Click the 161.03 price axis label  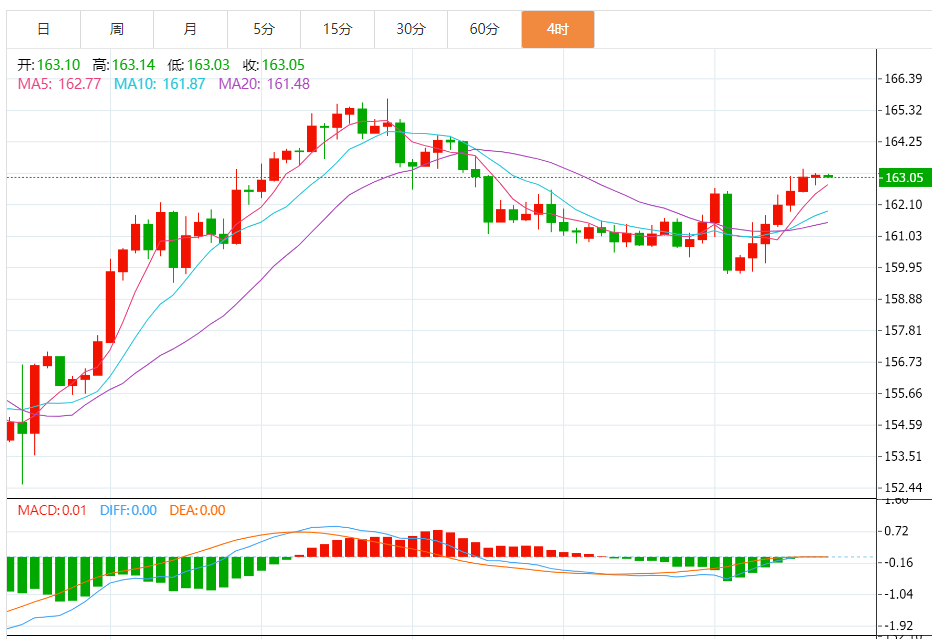(x=903, y=236)
